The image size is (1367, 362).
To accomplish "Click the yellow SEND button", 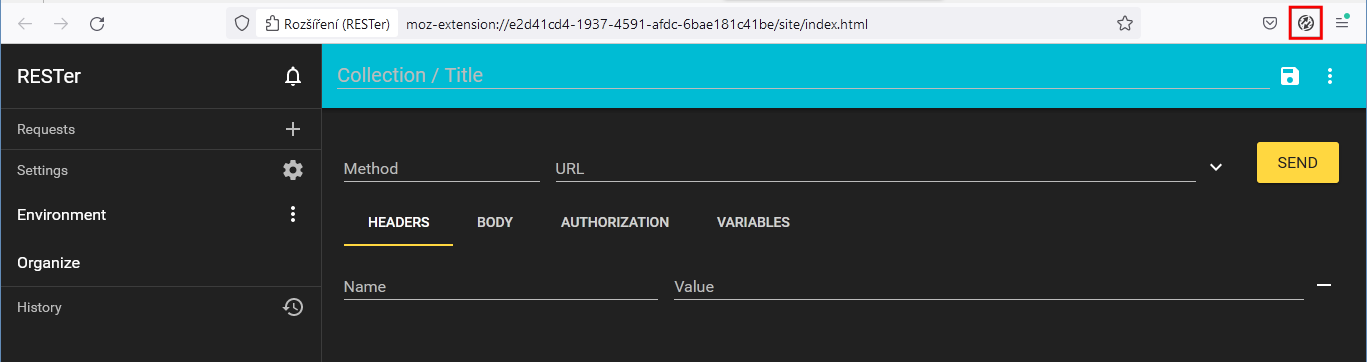I will 1298,162.
